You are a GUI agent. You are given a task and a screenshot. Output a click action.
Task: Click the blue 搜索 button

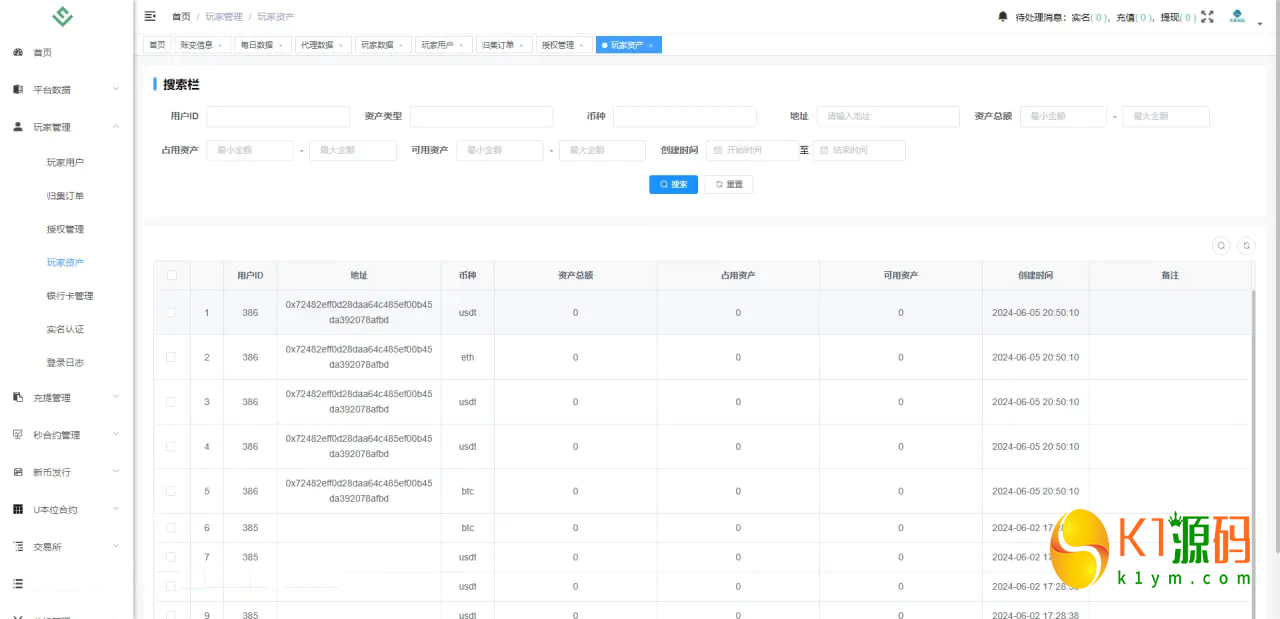673,185
